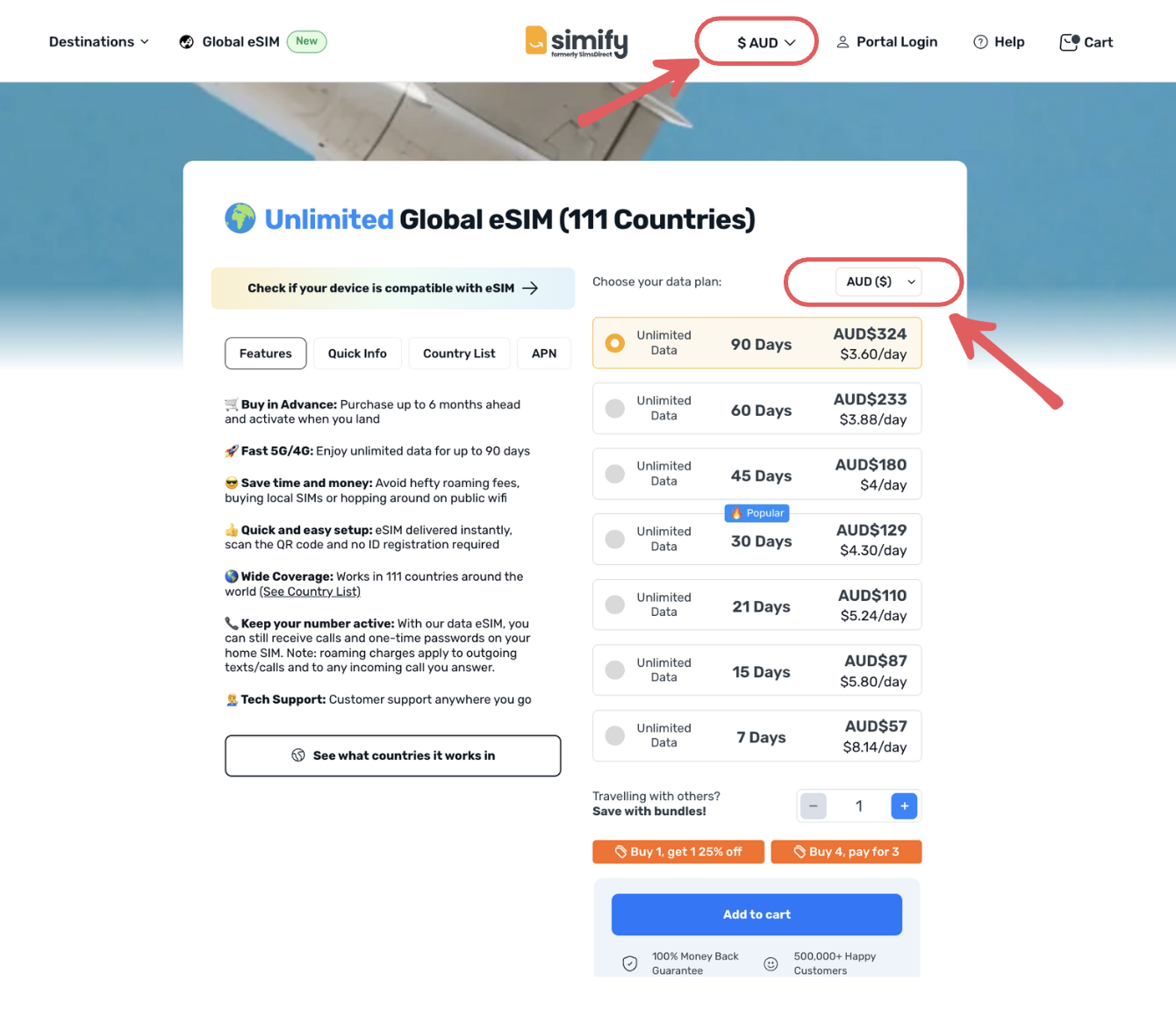Expand the Destinations dropdown menu
The image size is (1176, 1009).
[x=99, y=42]
